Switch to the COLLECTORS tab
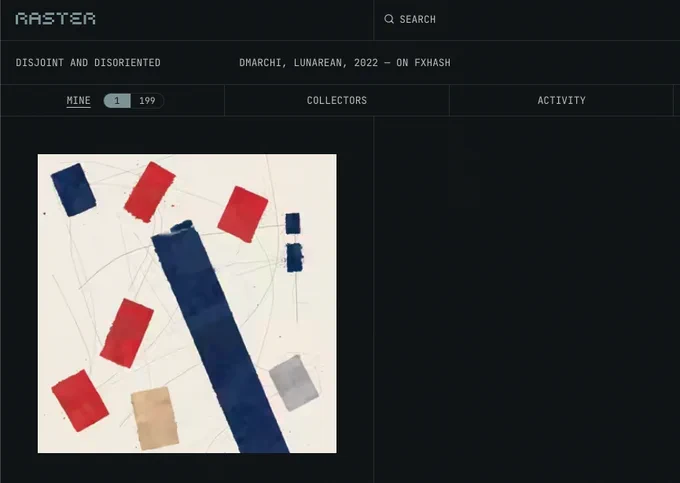 (x=337, y=101)
